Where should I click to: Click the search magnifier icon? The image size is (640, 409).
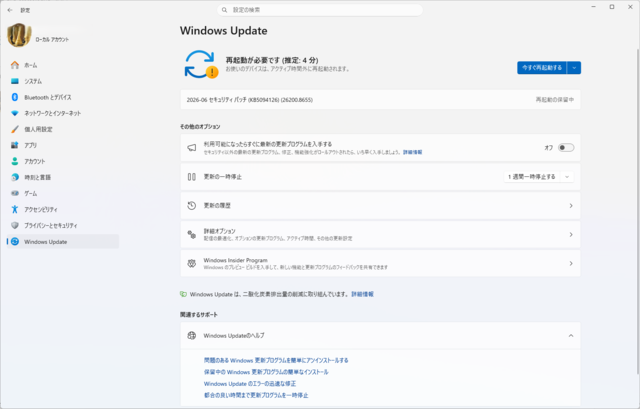click(224, 10)
